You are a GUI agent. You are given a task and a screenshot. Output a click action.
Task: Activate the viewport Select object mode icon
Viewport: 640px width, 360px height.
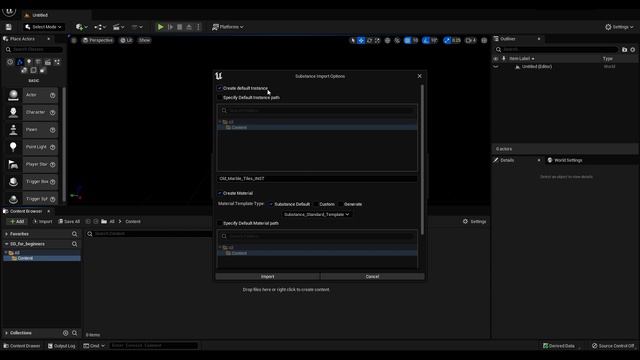(353, 40)
